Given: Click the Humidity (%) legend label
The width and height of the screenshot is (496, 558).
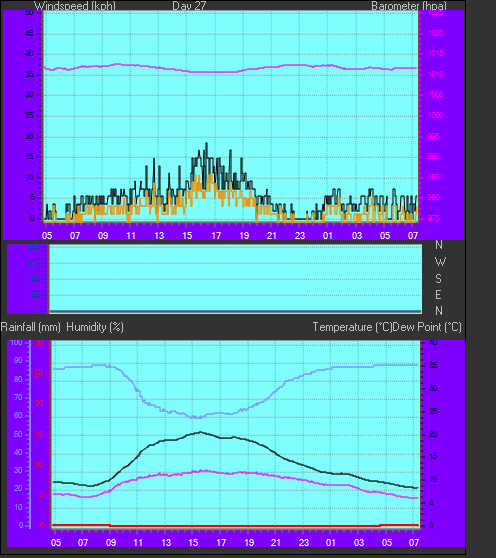Looking at the screenshot, I should tap(95, 327).
